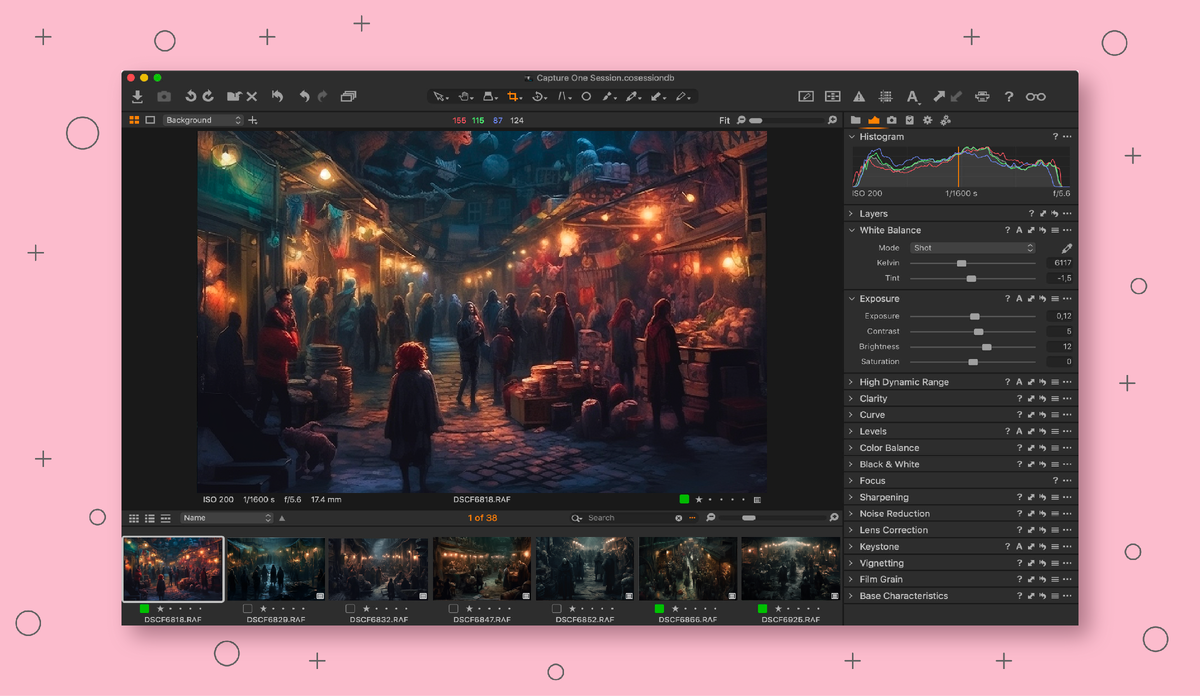Click the Import images icon

(x=137, y=97)
